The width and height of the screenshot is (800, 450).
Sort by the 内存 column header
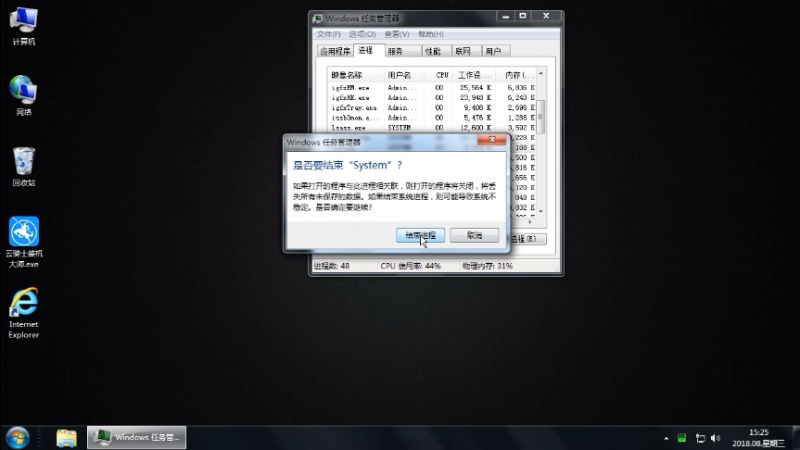pyautogui.click(x=516, y=75)
